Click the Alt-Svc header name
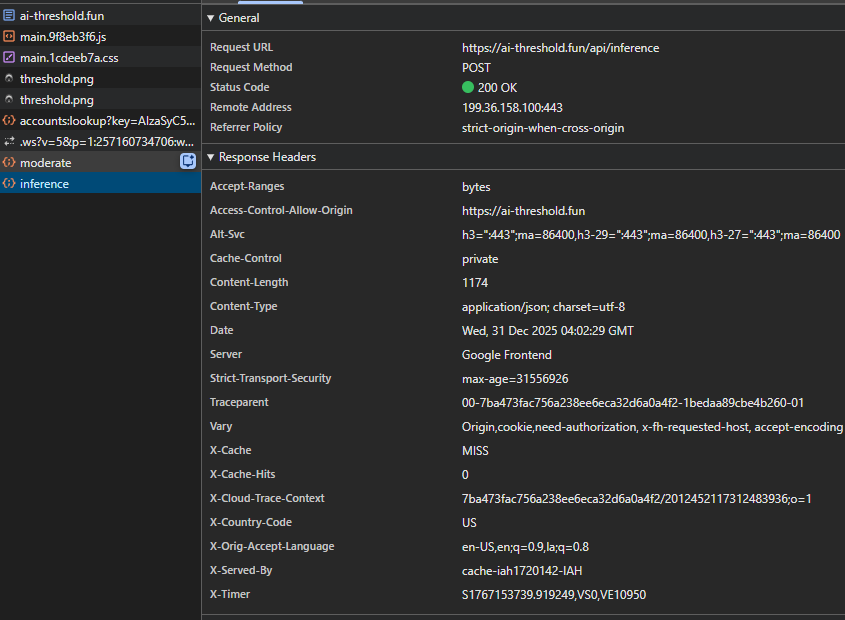Image resolution: width=845 pixels, height=620 pixels. pos(227,234)
